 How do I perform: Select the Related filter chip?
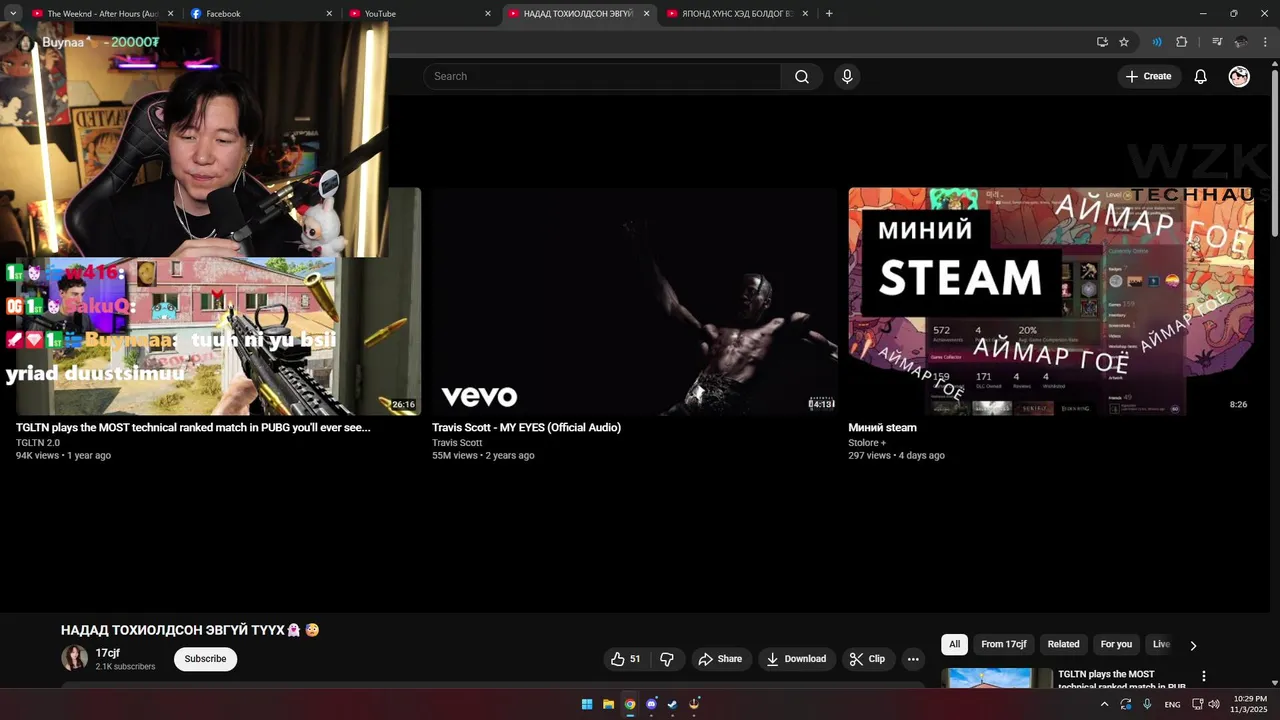pyautogui.click(x=1063, y=644)
